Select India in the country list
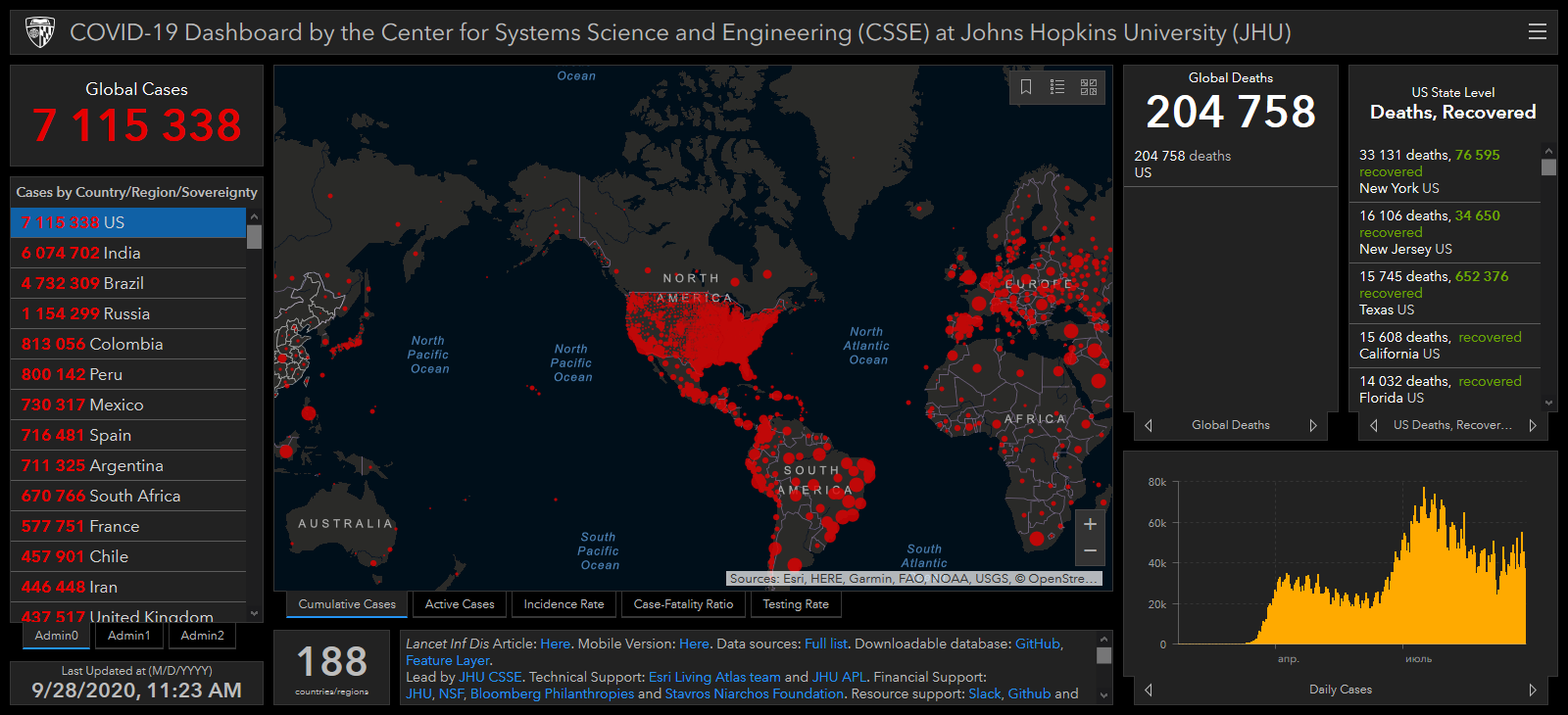Viewport: 1568px width, 715px height. (128, 253)
